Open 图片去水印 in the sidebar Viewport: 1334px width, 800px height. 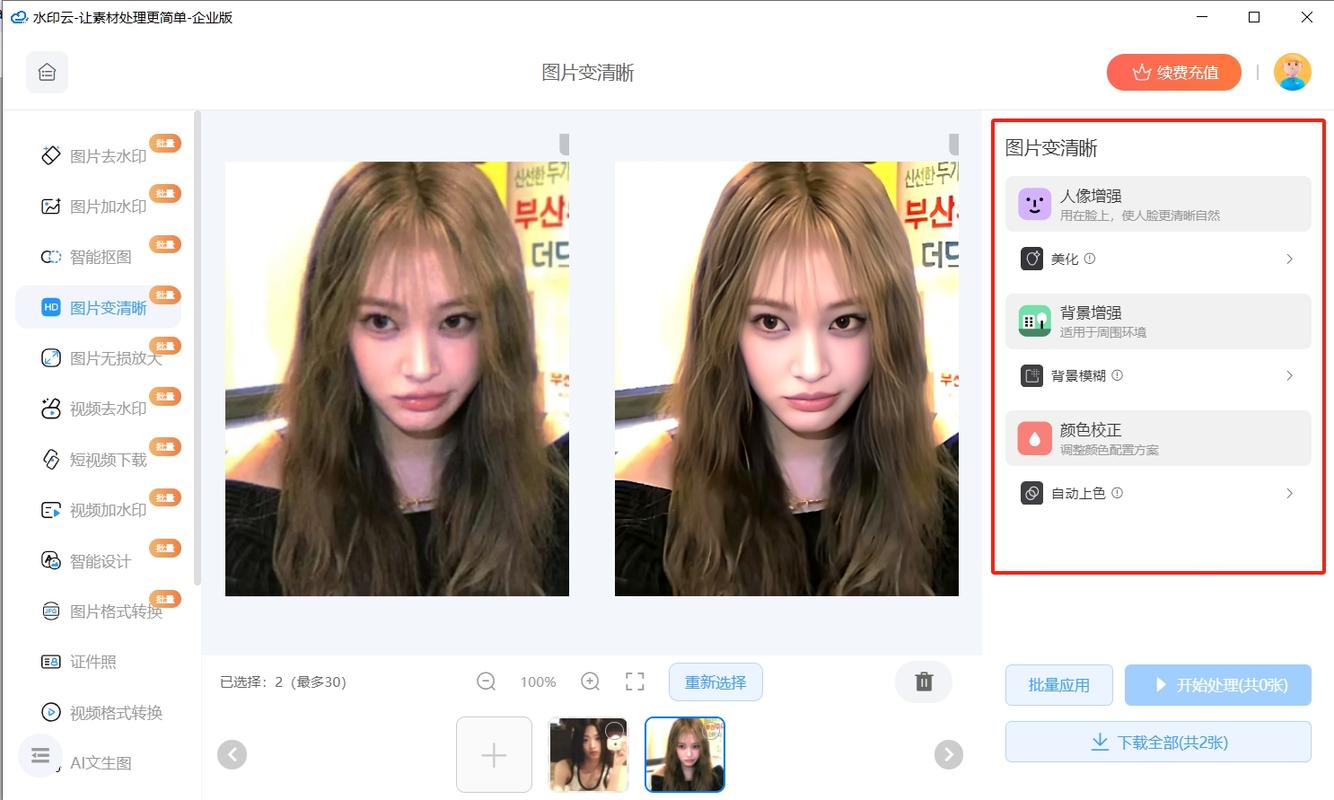(107, 156)
